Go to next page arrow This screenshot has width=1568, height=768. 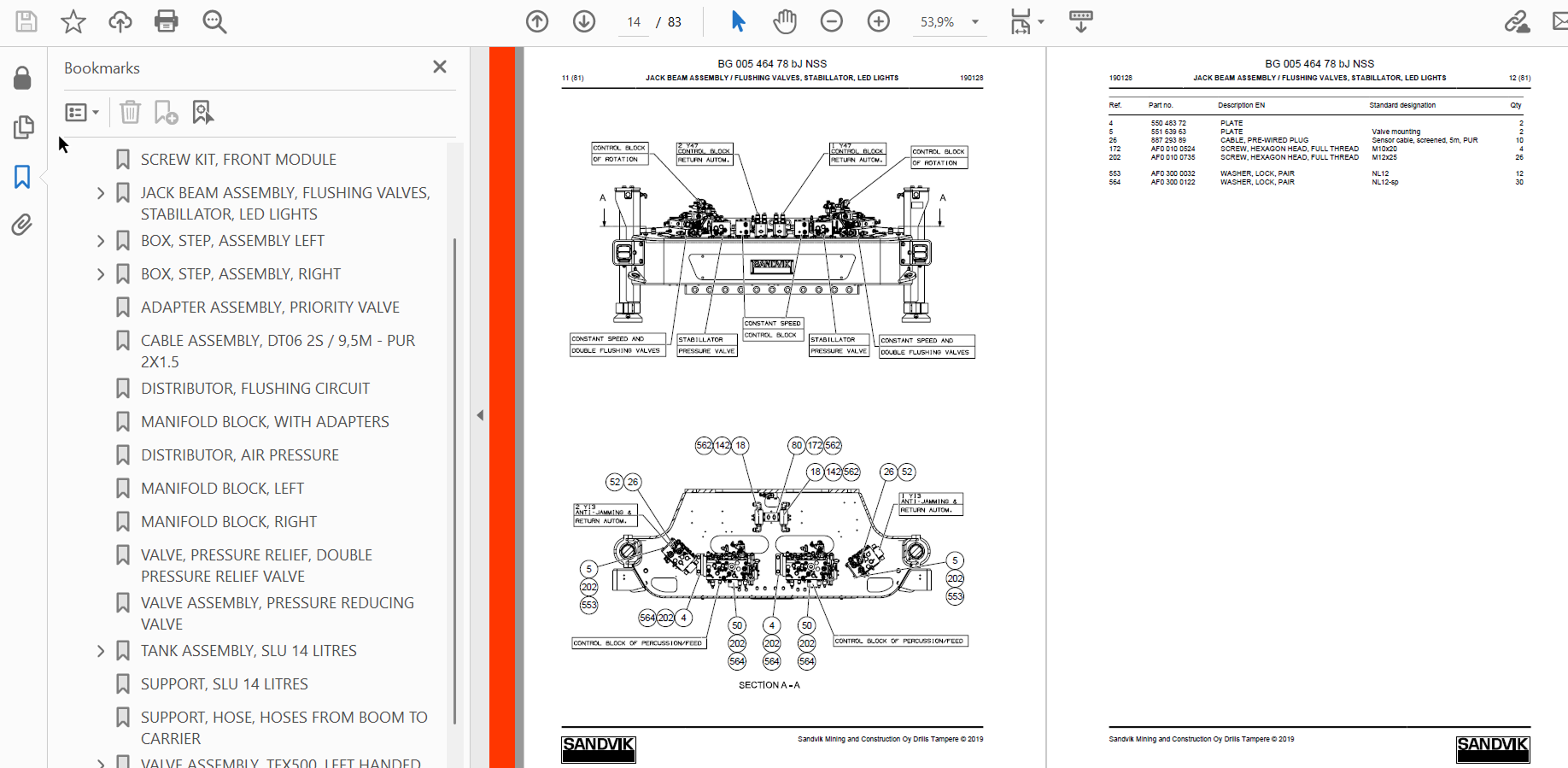(x=584, y=21)
